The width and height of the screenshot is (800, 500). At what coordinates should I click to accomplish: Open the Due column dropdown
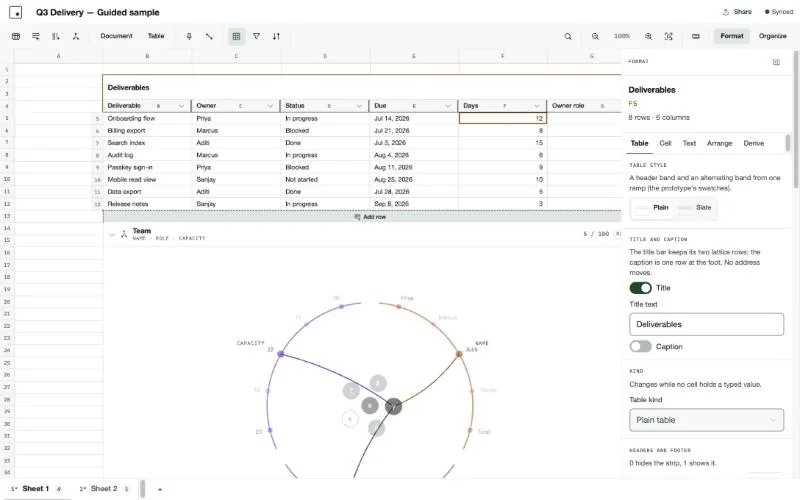click(x=448, y=106)
